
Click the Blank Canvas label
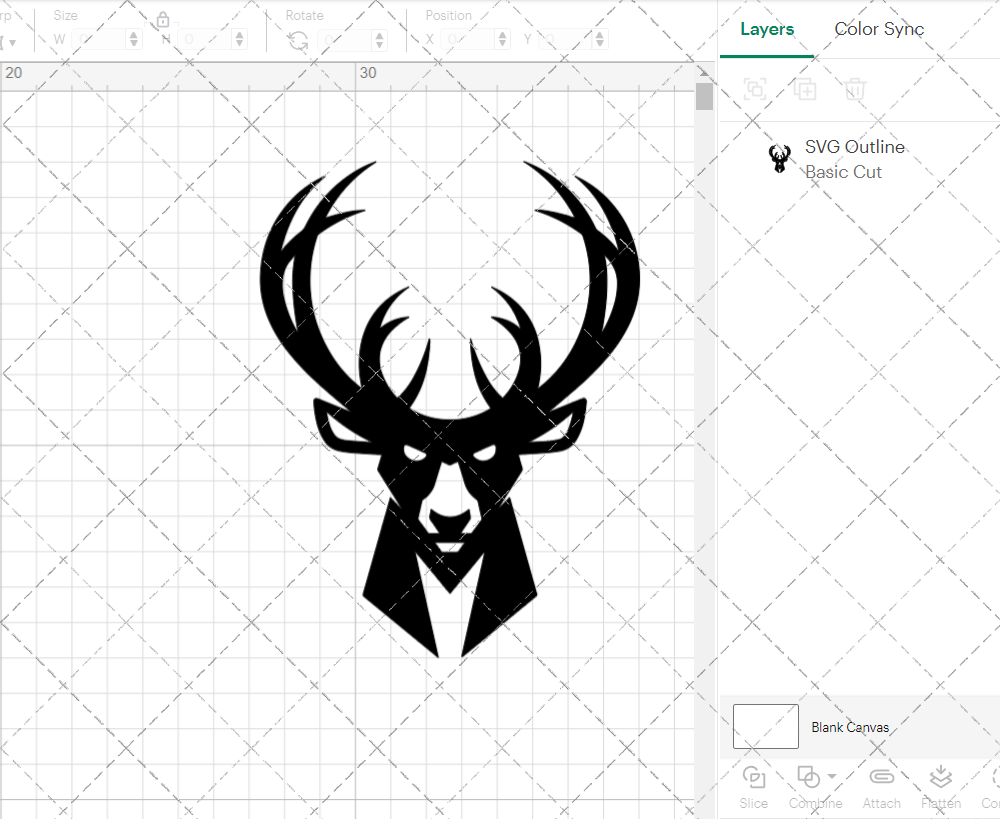[850, 727]
